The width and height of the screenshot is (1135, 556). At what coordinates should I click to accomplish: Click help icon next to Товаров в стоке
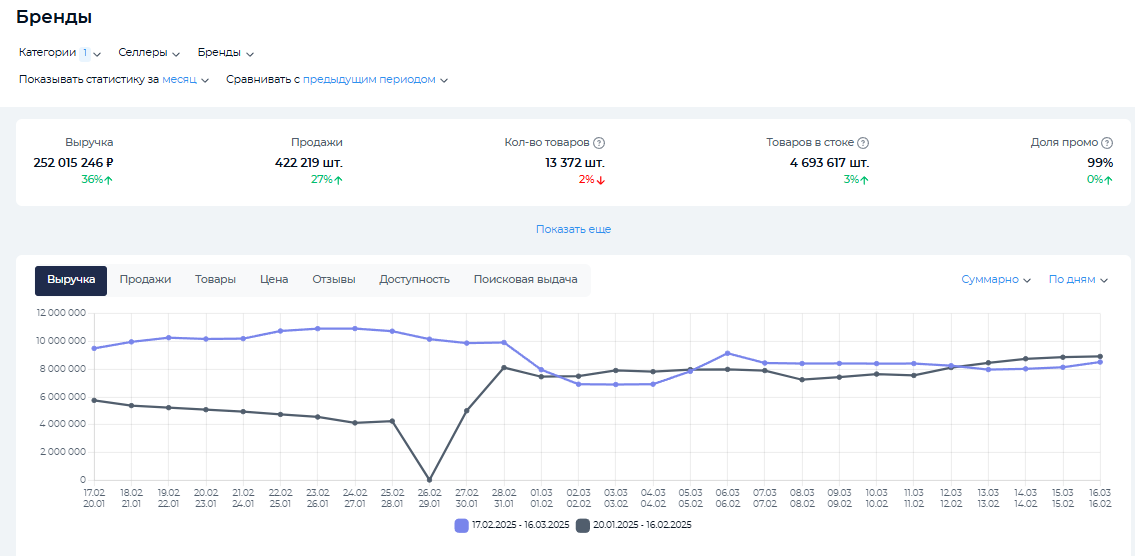click(x=863, y=143)
